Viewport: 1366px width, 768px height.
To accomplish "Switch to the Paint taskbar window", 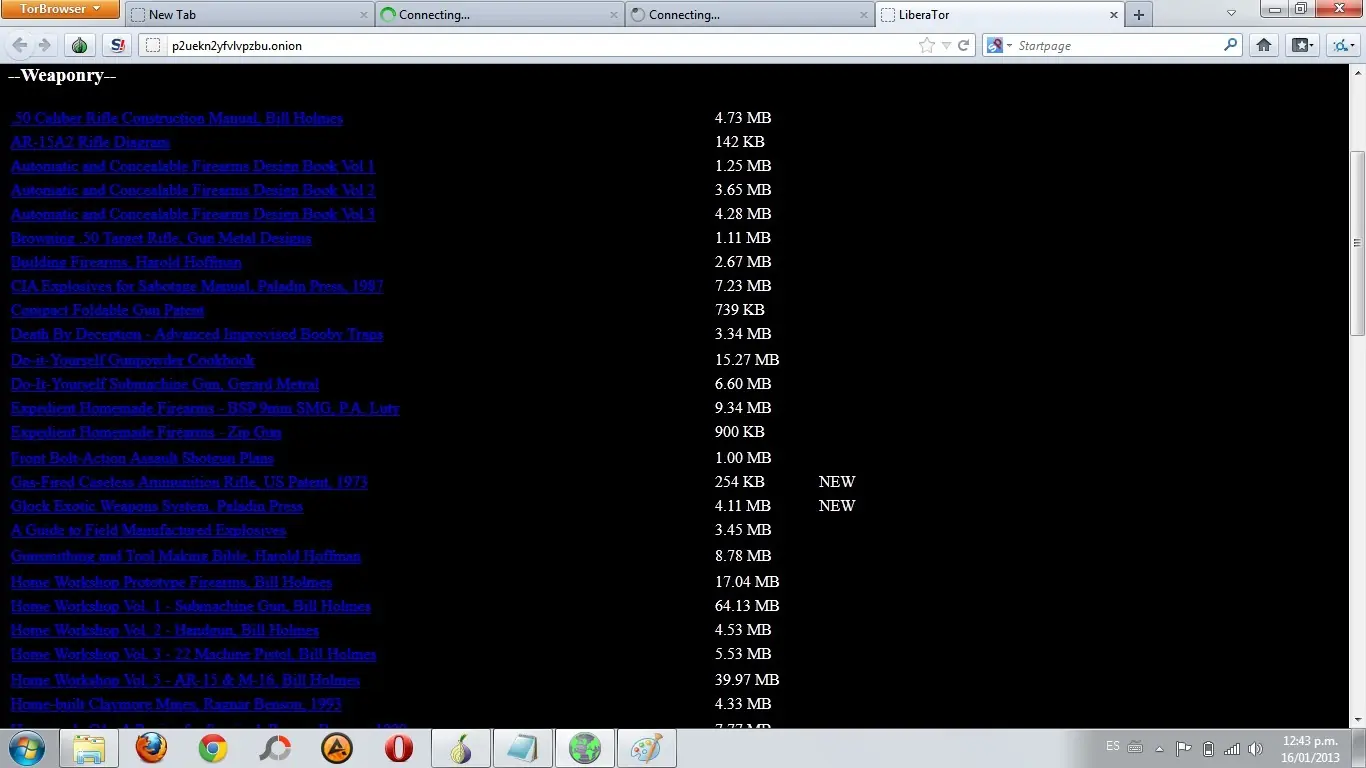I will [x=647, y=748].
